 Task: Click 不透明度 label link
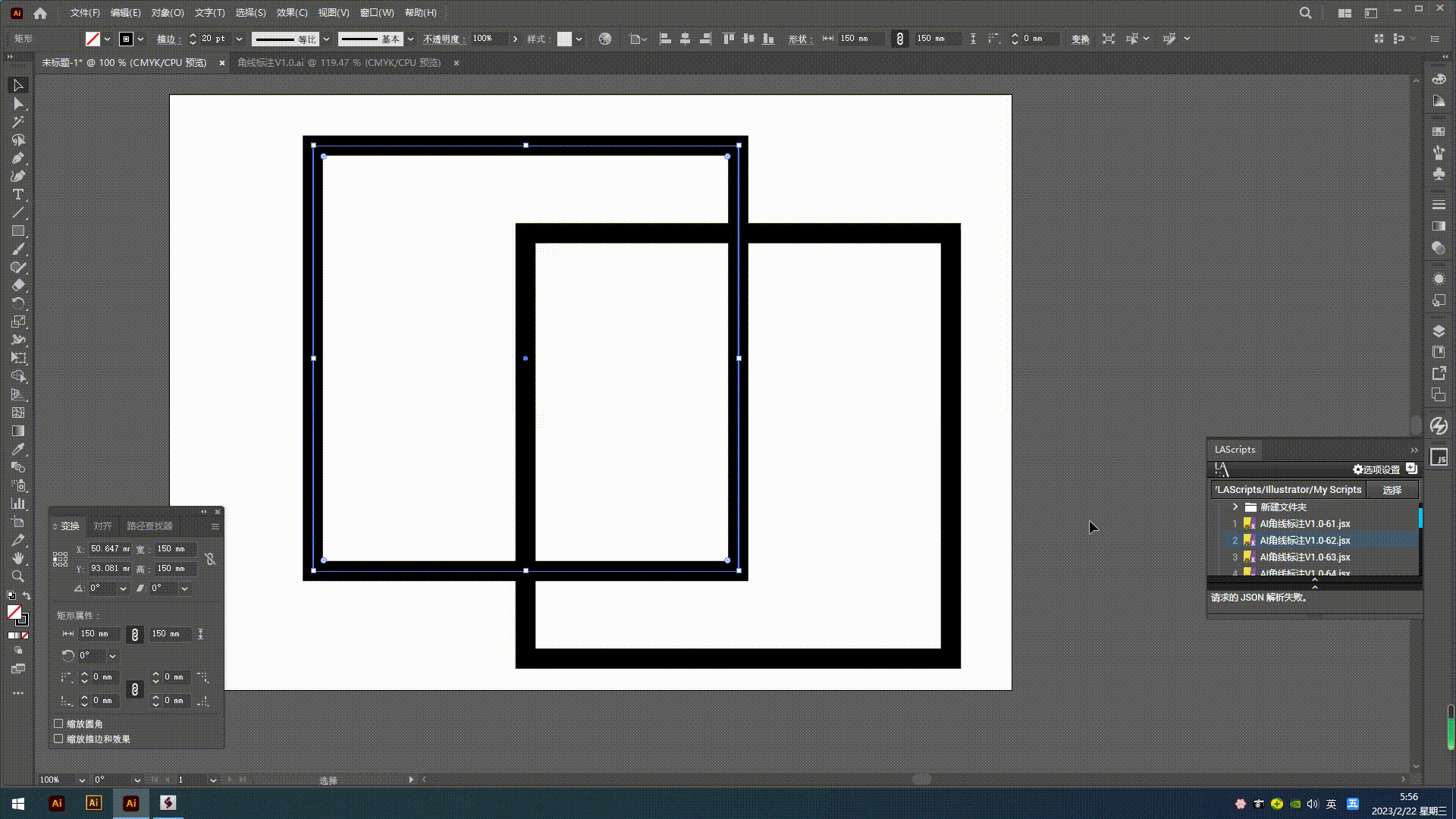444,39
